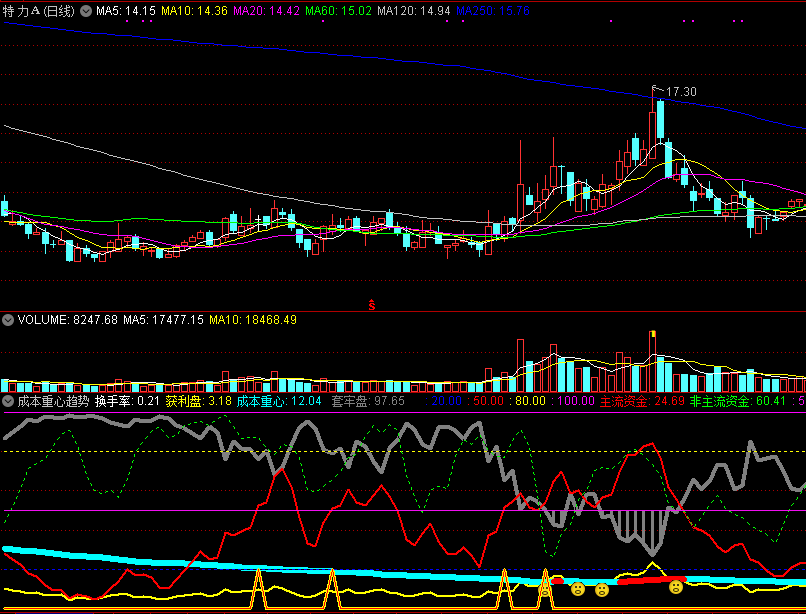Screen dimensions: 806x614
Task: Click the left smiley of the adjacent smiley pair
Action: tap(578, 589)
